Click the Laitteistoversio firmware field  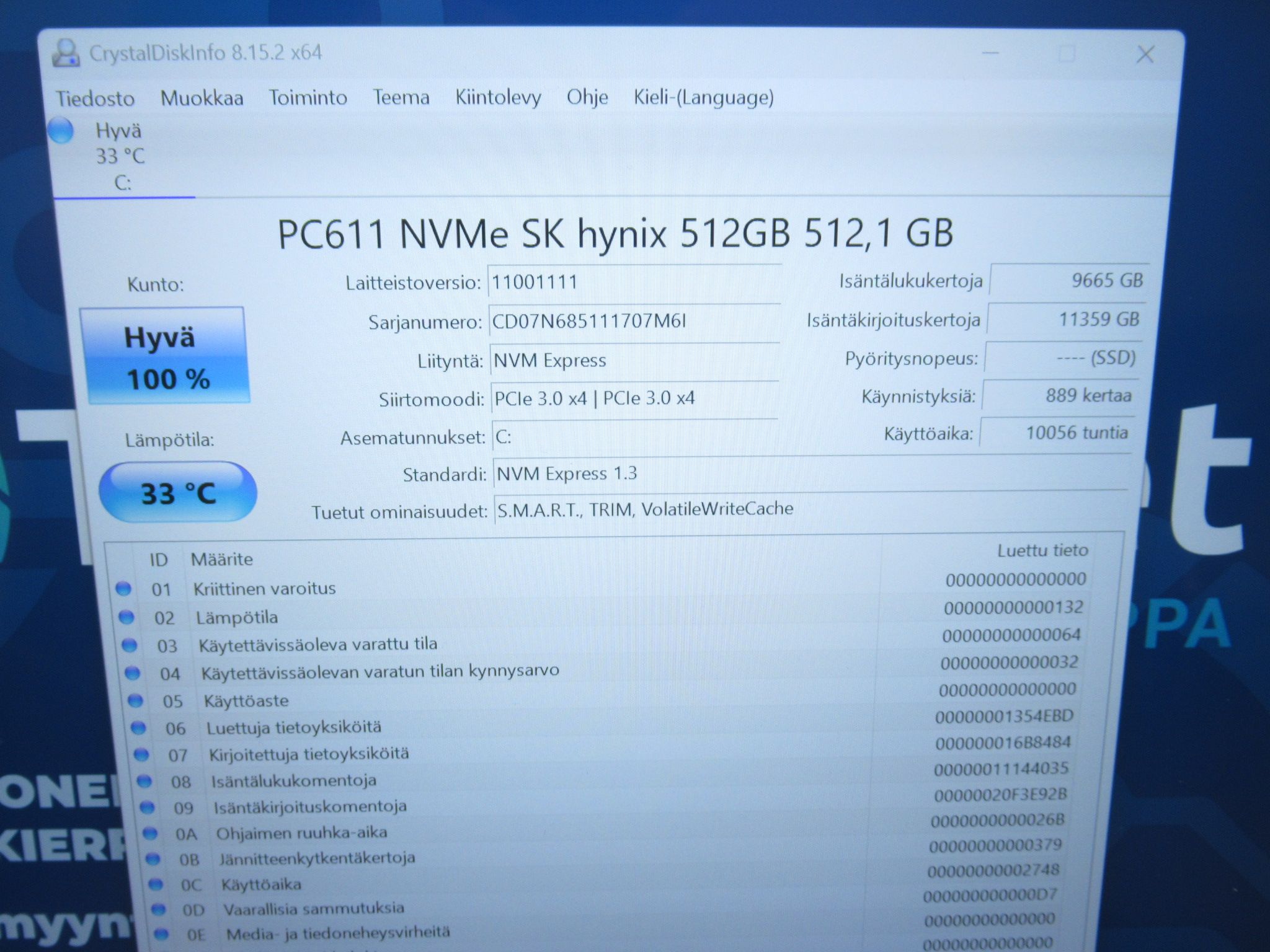coord(634,283)
